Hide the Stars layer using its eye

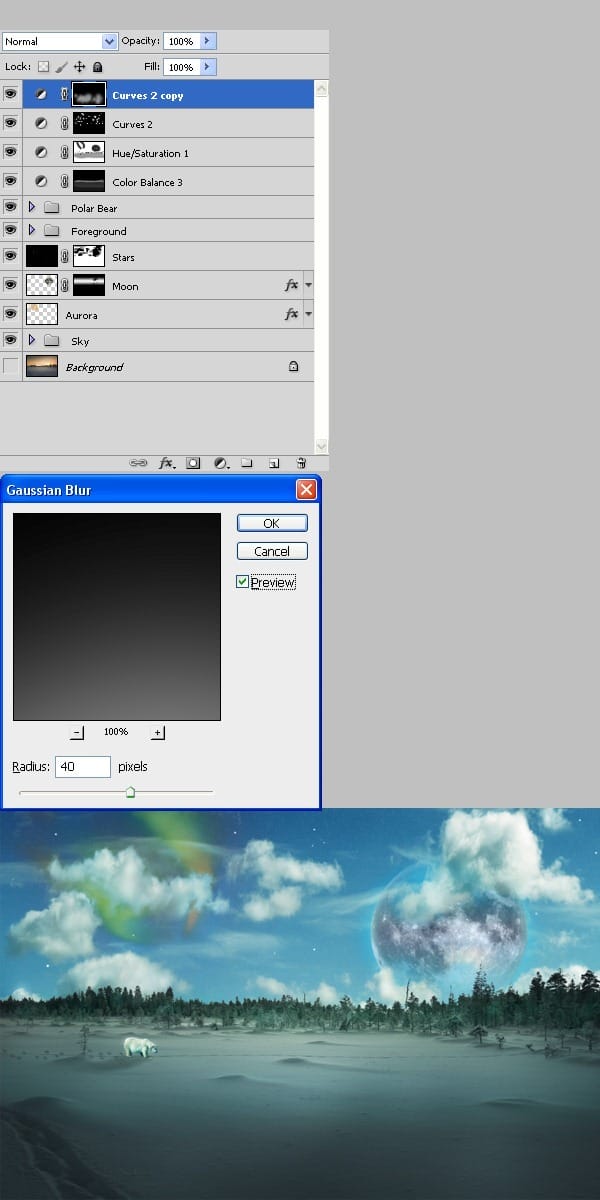(11, 257)
